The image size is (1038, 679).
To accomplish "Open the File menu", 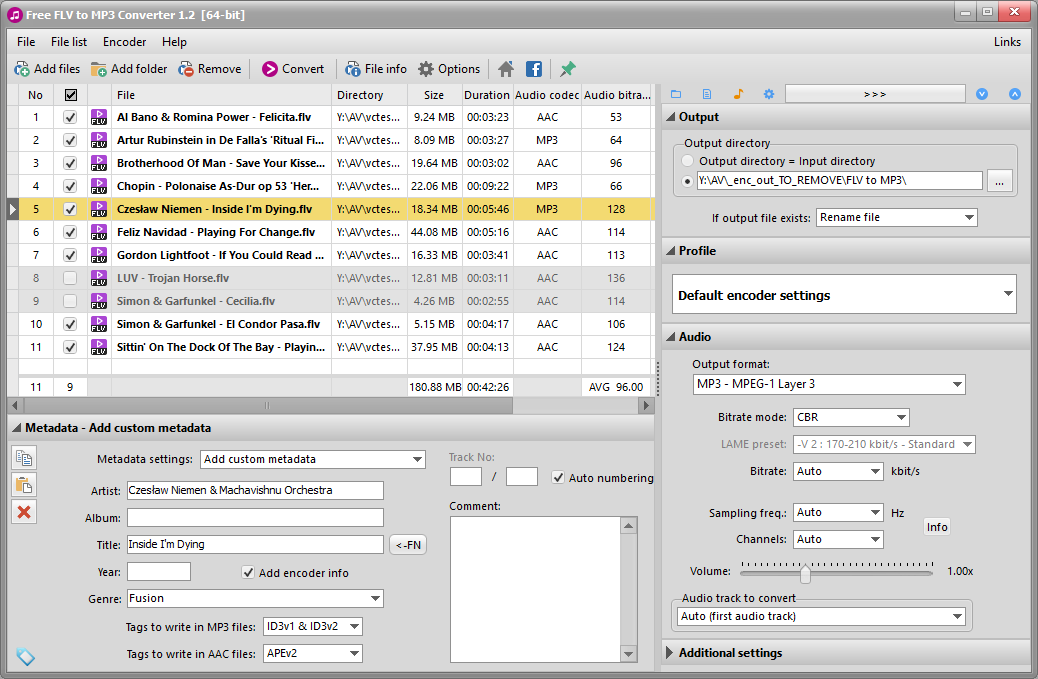I will click(x=26, y=42).
